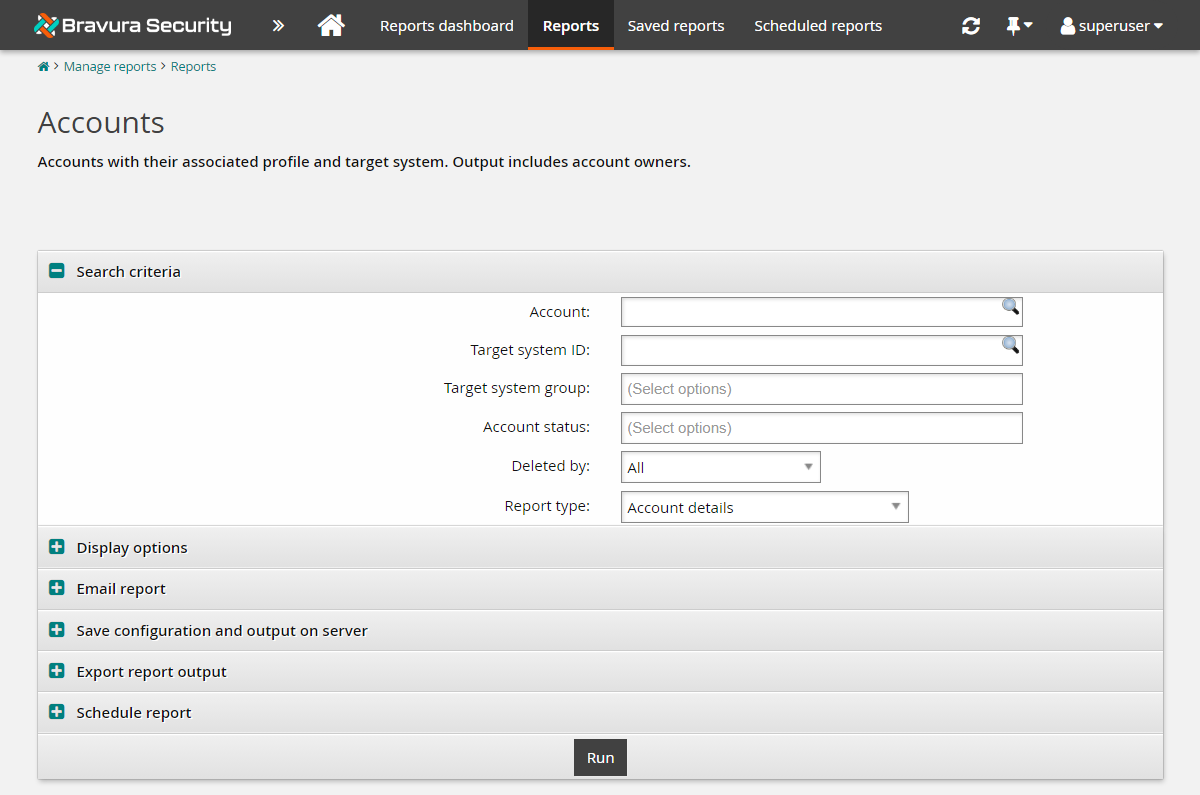Click the Bravura Security logo

(131, 25)
